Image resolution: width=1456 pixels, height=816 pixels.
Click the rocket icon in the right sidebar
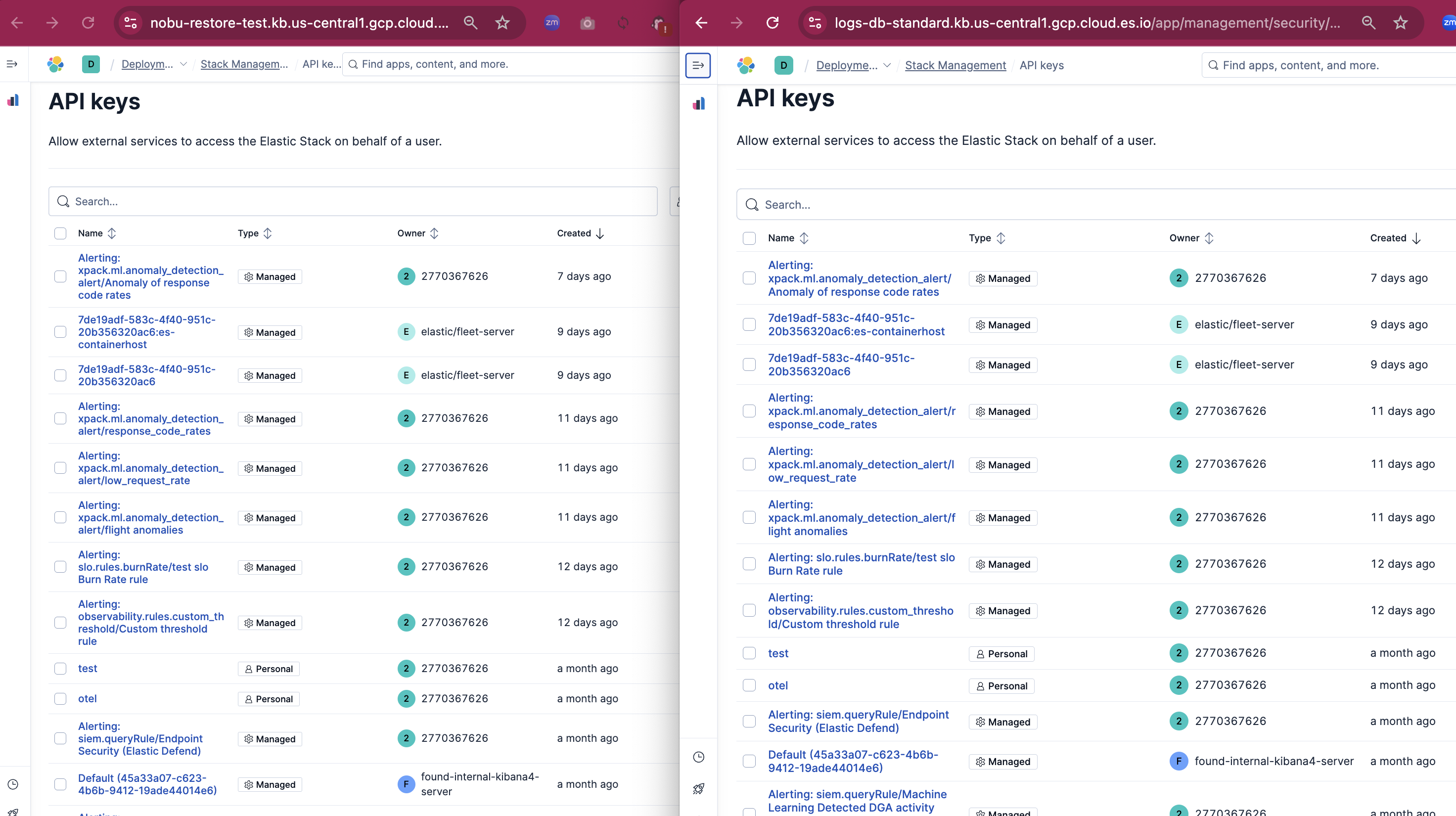[699, 788]
